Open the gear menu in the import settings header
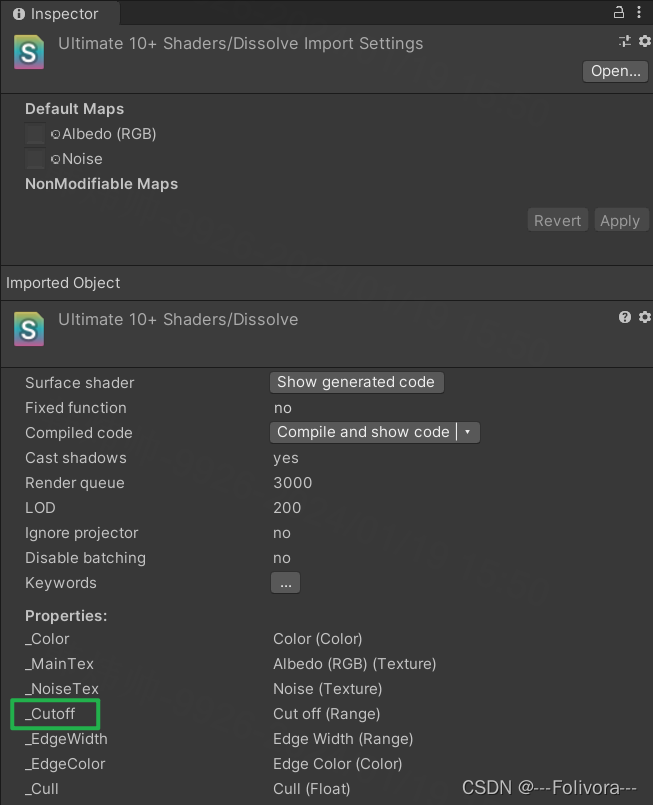 (x=644, y=41)
